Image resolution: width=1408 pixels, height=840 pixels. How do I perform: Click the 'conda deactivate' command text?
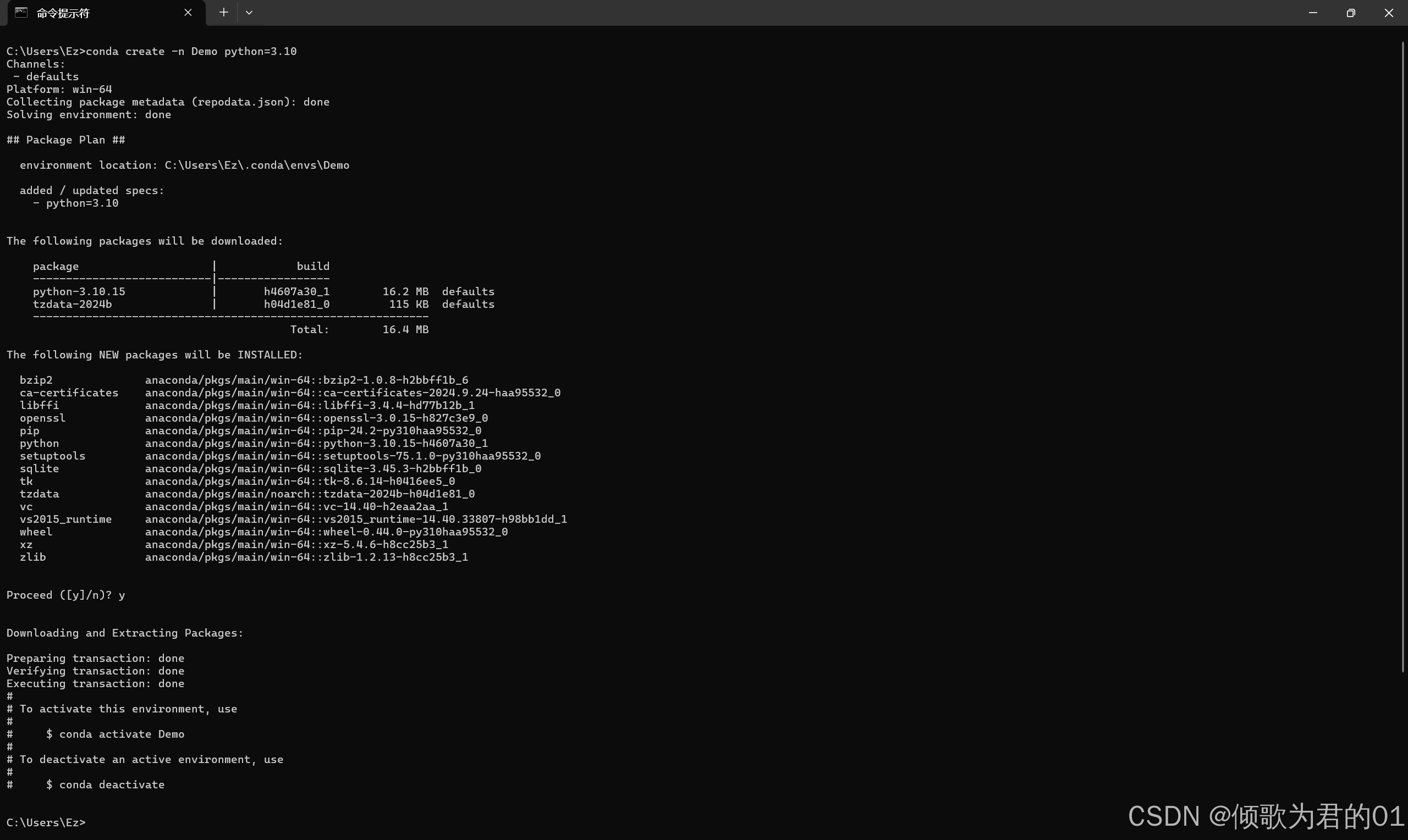click(112, 784)
